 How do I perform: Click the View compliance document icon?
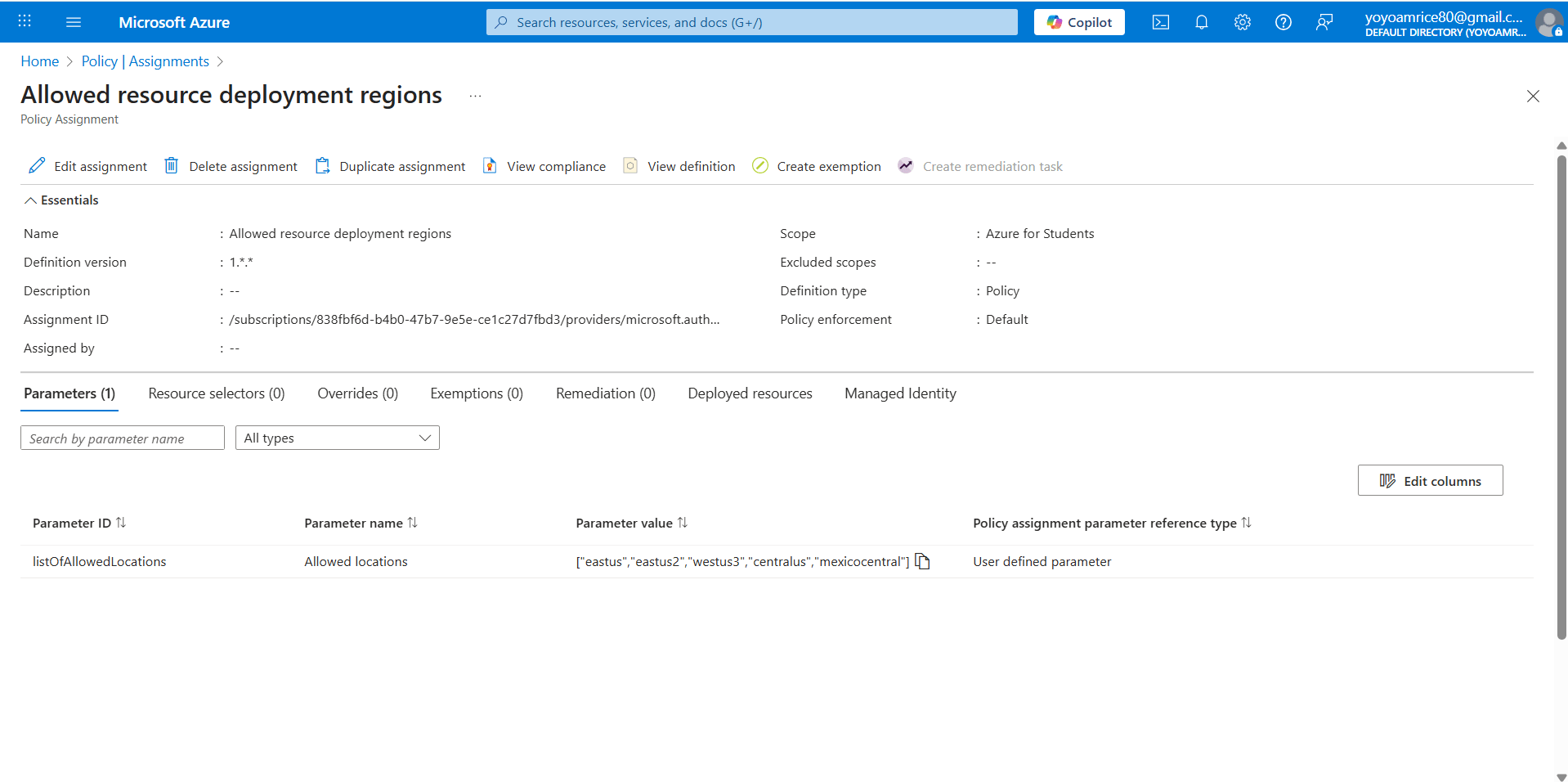click(490, 166)
